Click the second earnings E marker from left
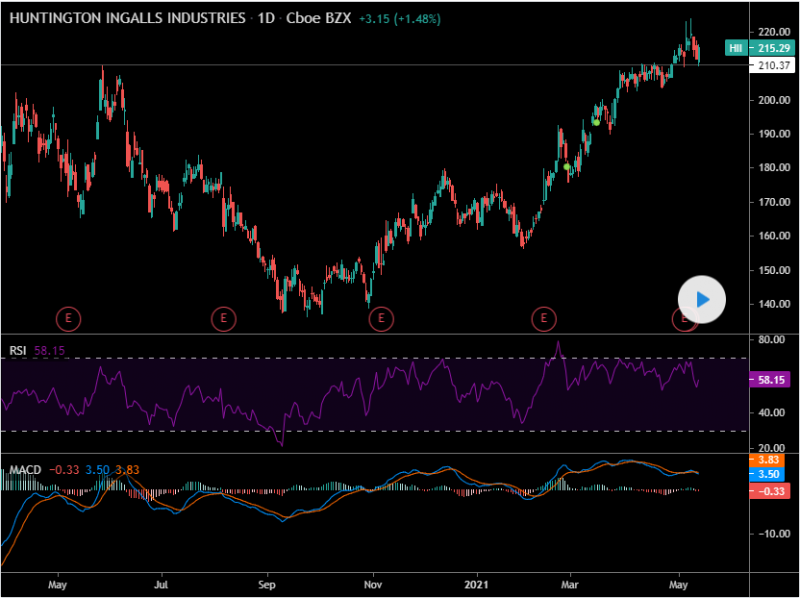The width and height of the screenshot is (800, 598). (224, 319)
